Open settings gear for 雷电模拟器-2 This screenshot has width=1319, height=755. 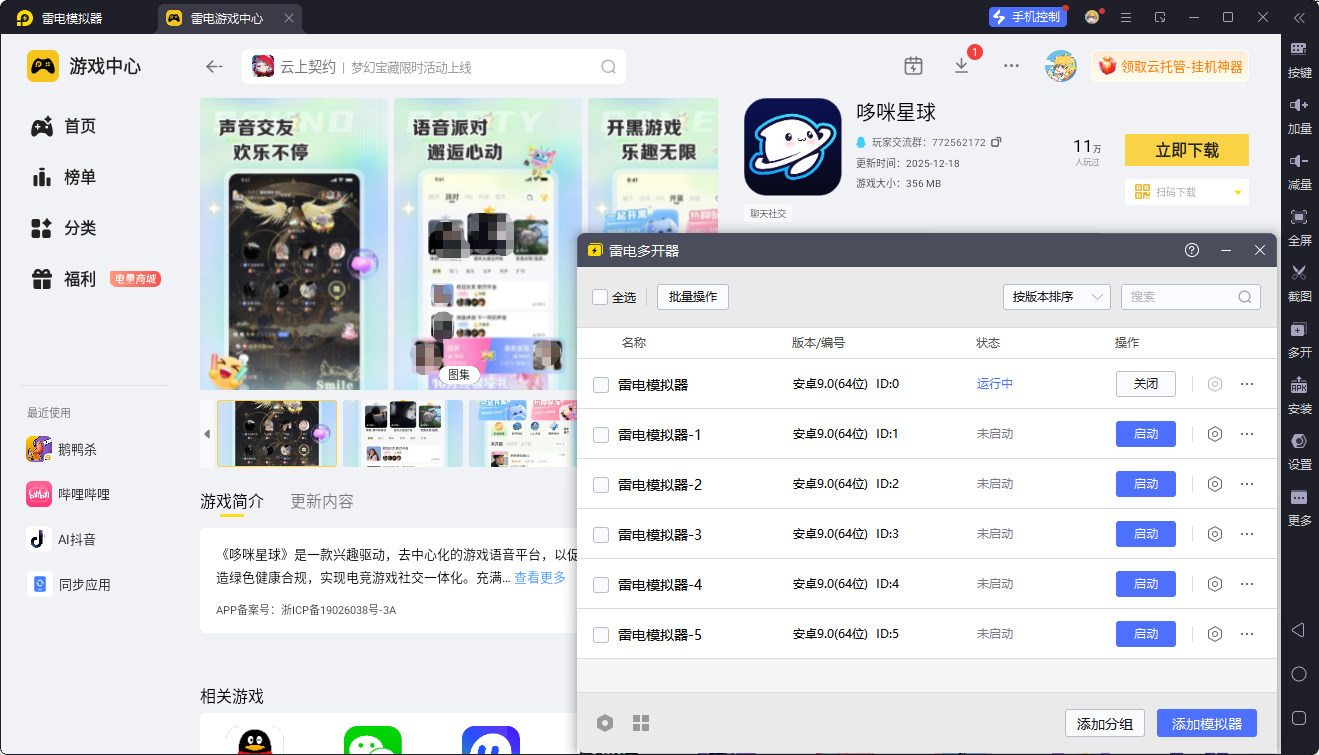1215,484
